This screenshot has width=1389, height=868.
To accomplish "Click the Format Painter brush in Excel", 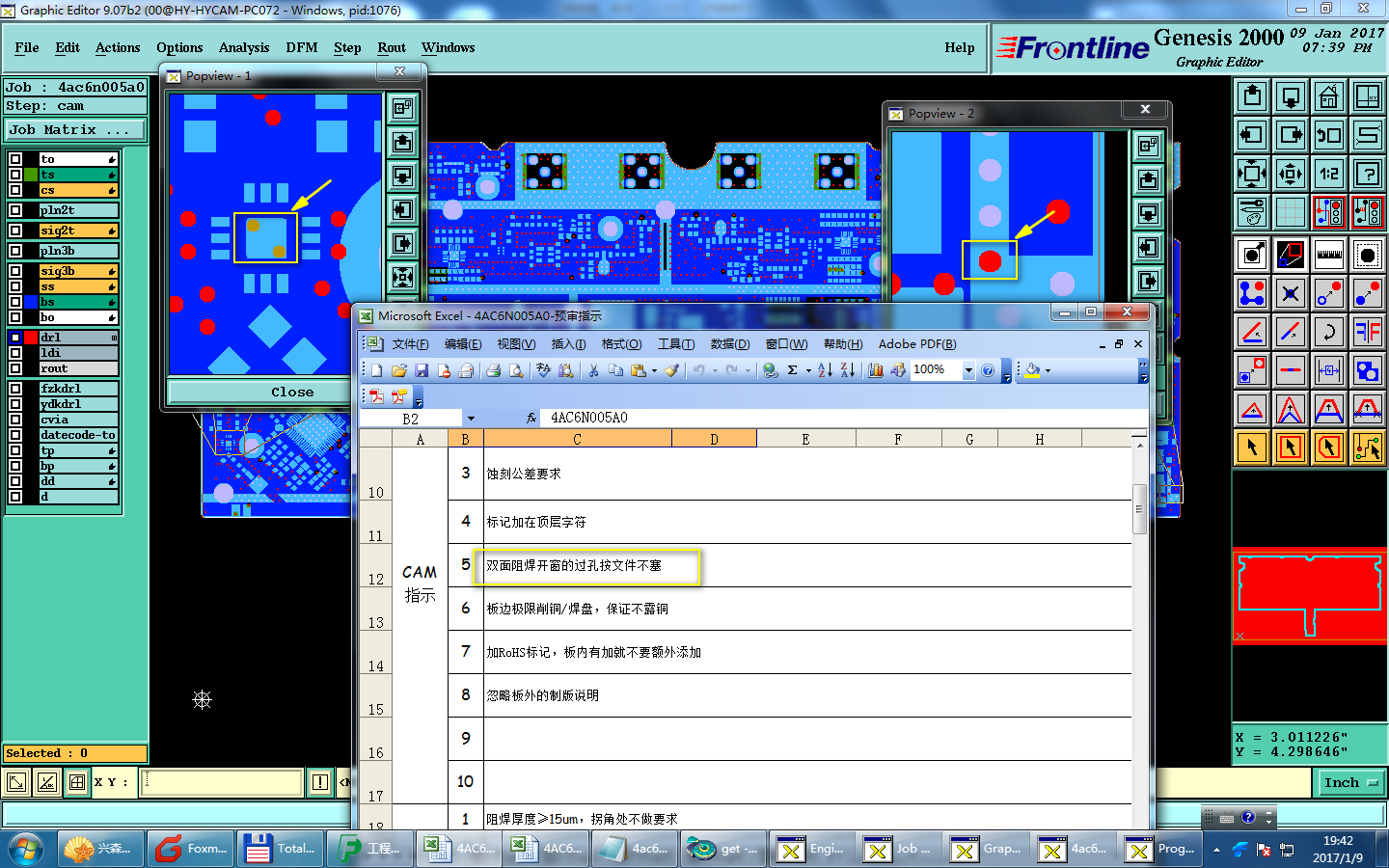I will tap(672, 370).
